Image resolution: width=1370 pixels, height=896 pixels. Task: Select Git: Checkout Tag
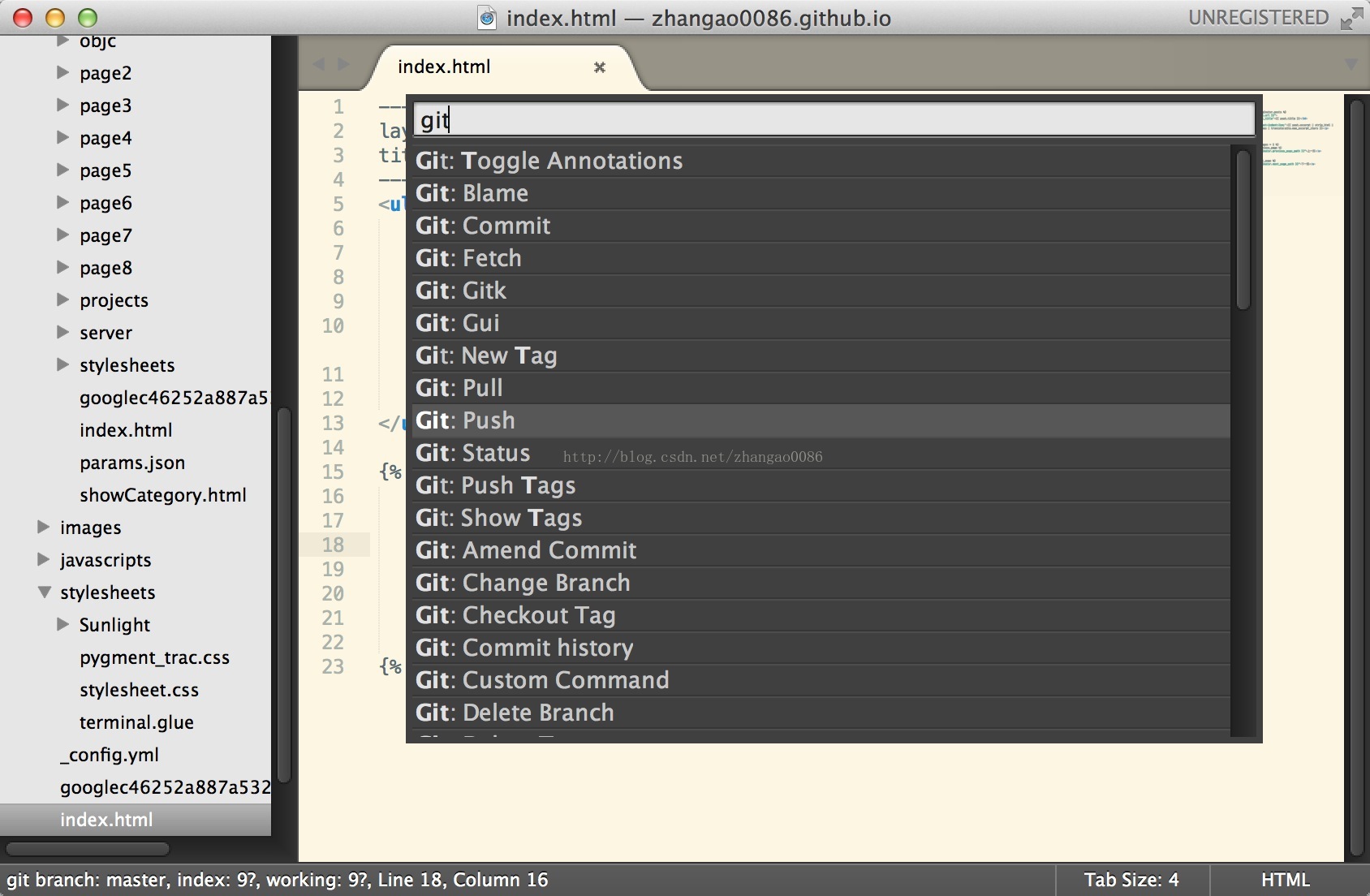pyautogui.click(x=821, y=615)
